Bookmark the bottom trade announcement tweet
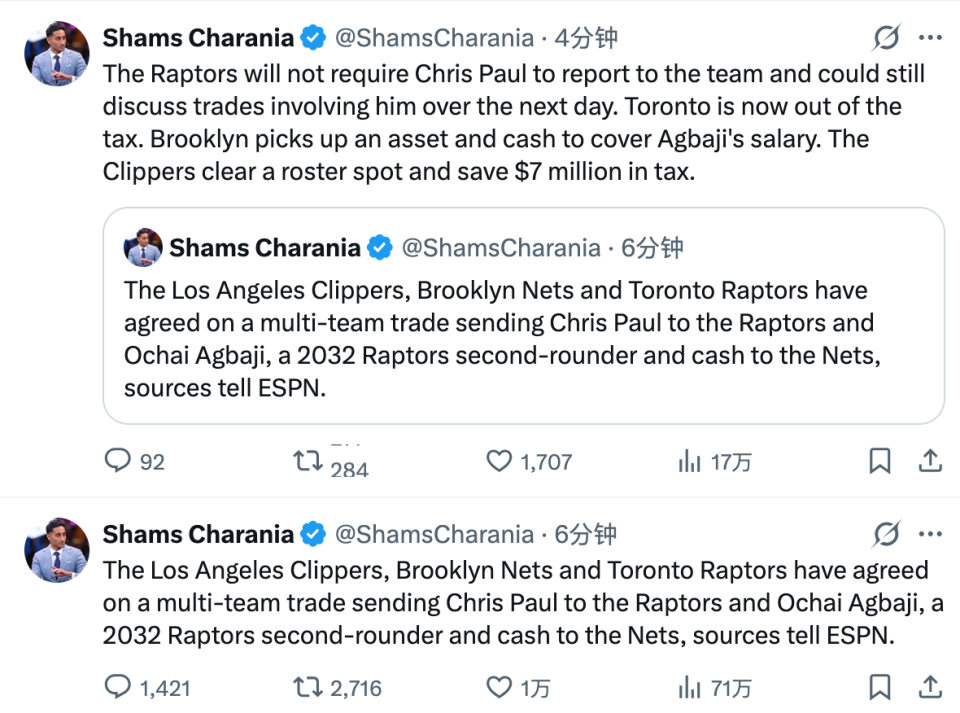This screenshot has width=960, height=713. 879,687
